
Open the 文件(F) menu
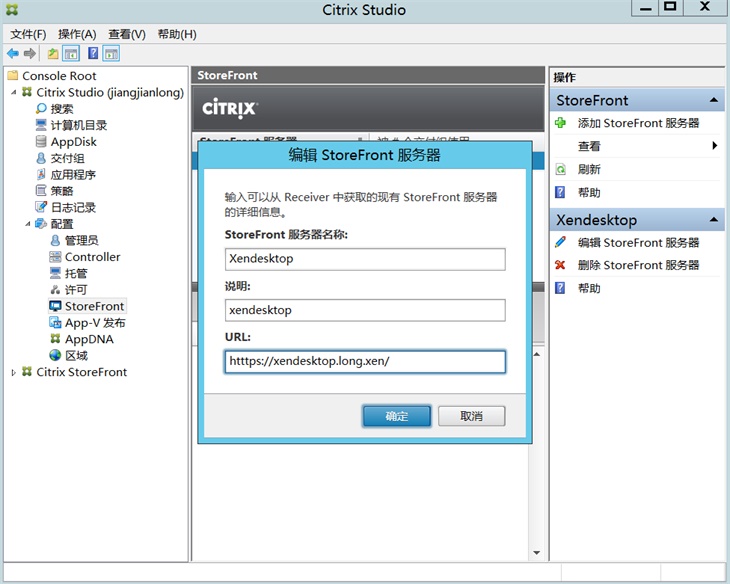click(x=28, y=34)
